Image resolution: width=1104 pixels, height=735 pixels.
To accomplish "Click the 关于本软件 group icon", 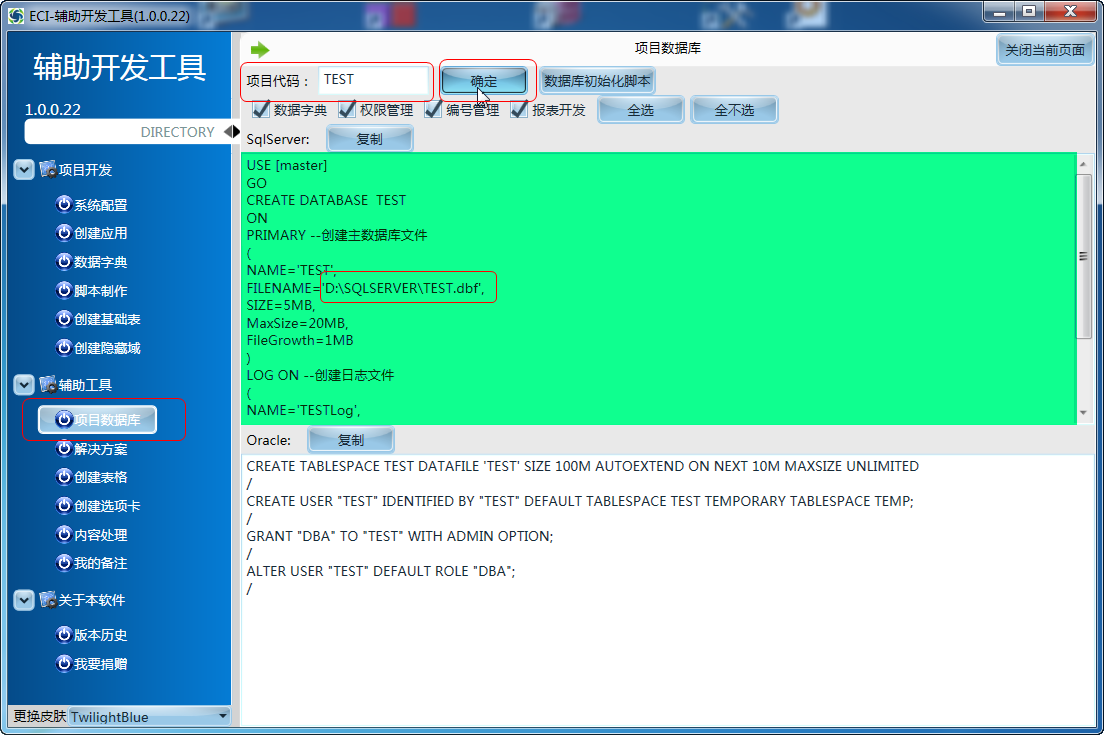I will click(x=48, y=600).
